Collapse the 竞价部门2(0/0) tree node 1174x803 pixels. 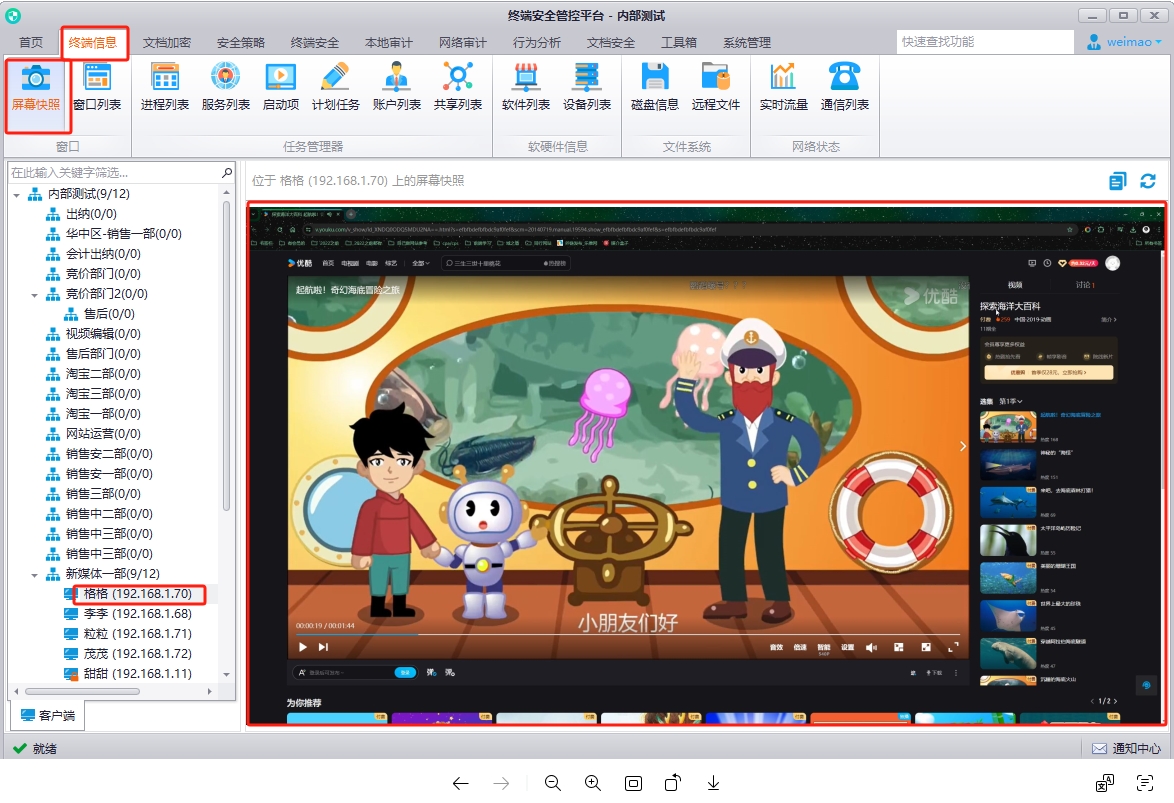tap(34, 295)
